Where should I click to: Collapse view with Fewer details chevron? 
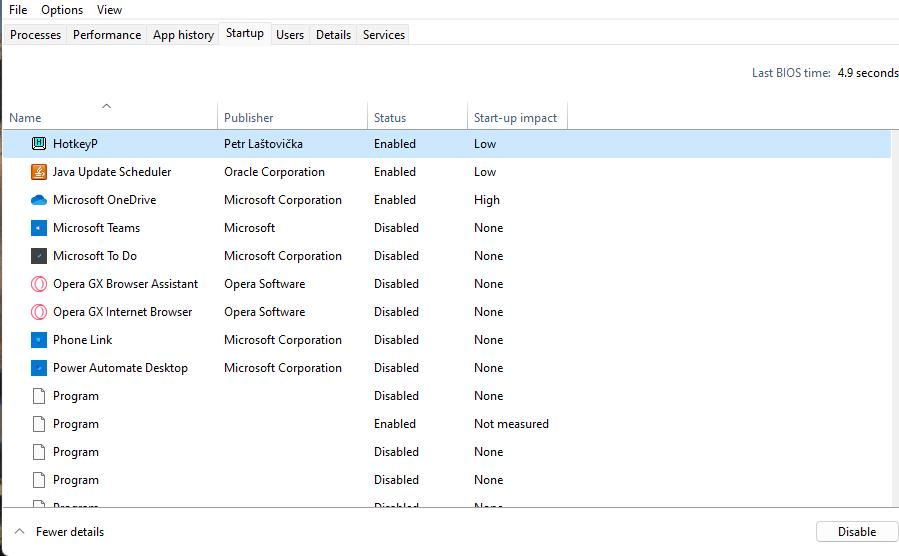click(19, 532)
